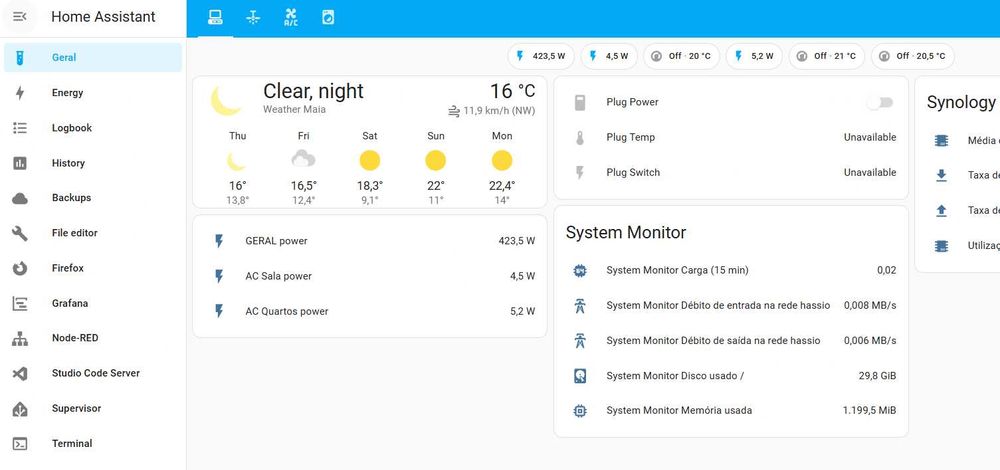Image resolution: width=1000 pixels, height=470 pixels.
Task: Click the Off · 20 °C climate badge
Action: [681, 56]
